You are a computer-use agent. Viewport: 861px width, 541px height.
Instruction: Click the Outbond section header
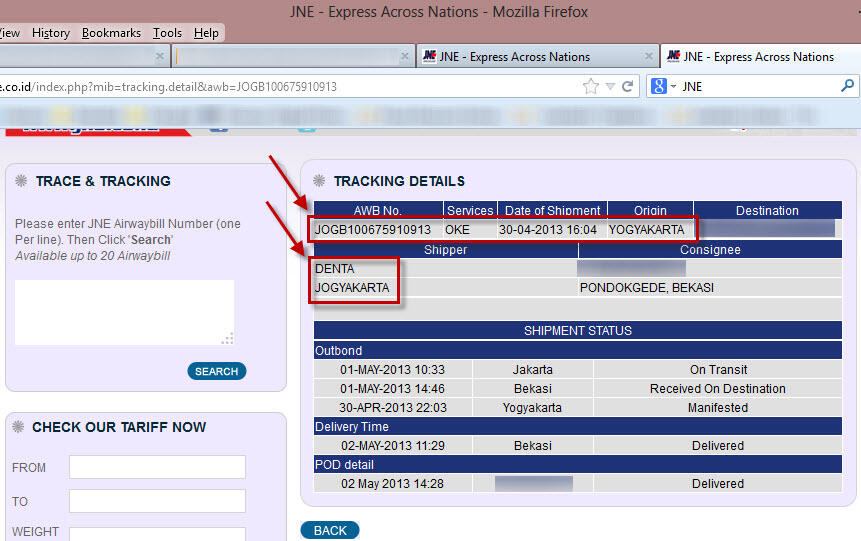(578, 350)
